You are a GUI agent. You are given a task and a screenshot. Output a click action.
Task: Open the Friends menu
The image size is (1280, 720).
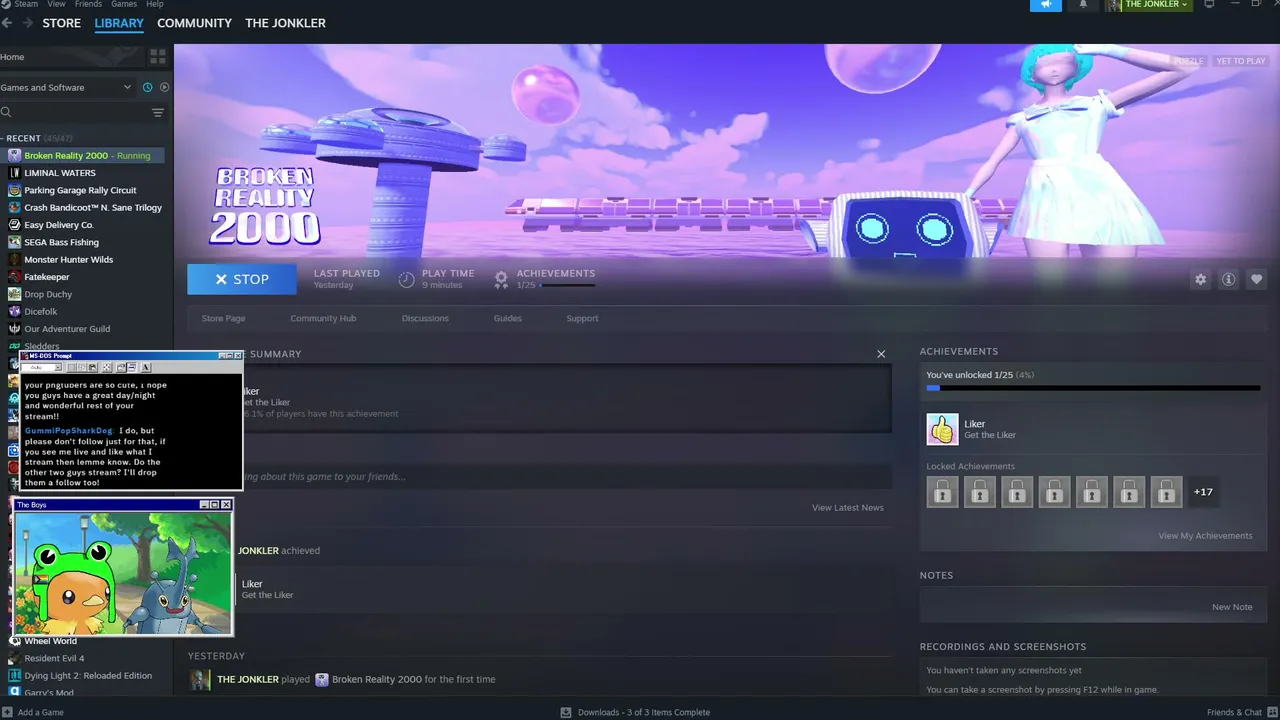[88, 4]
